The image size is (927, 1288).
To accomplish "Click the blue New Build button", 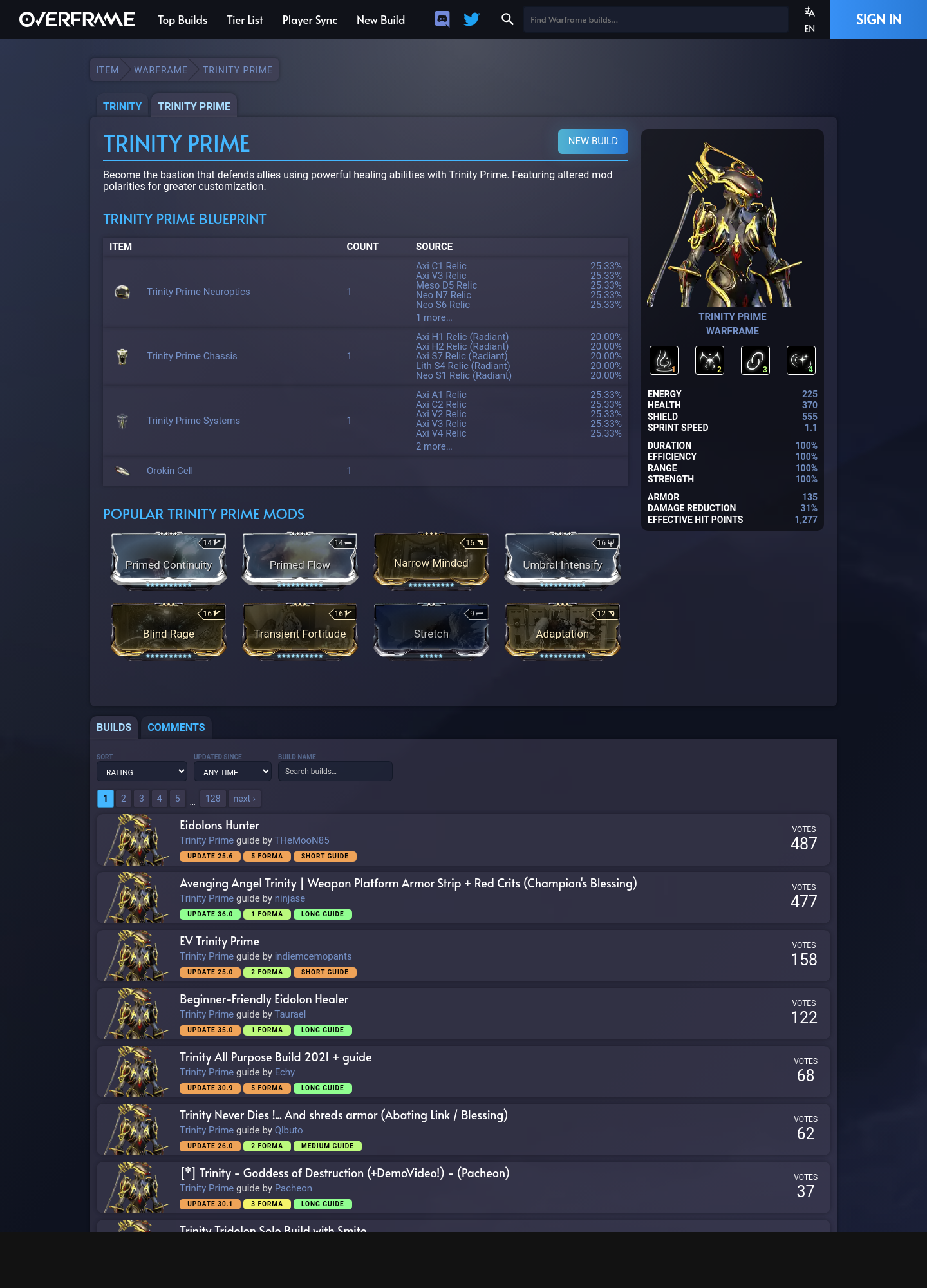I will [x=593, y=141].
